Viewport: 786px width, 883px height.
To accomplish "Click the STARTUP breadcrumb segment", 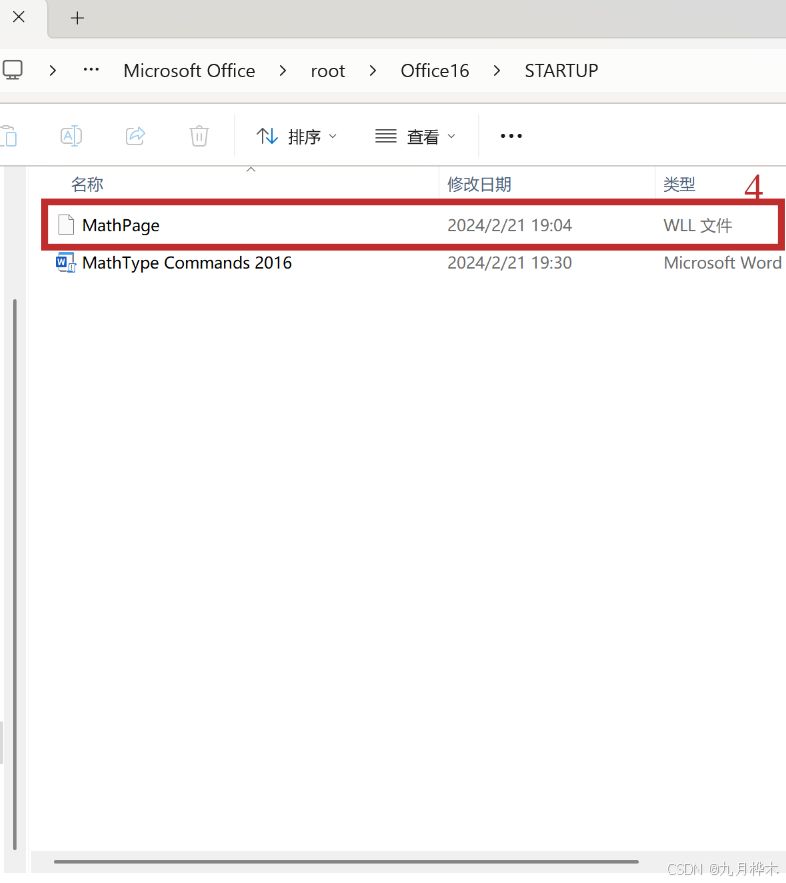I will click(x=561, y=70).
